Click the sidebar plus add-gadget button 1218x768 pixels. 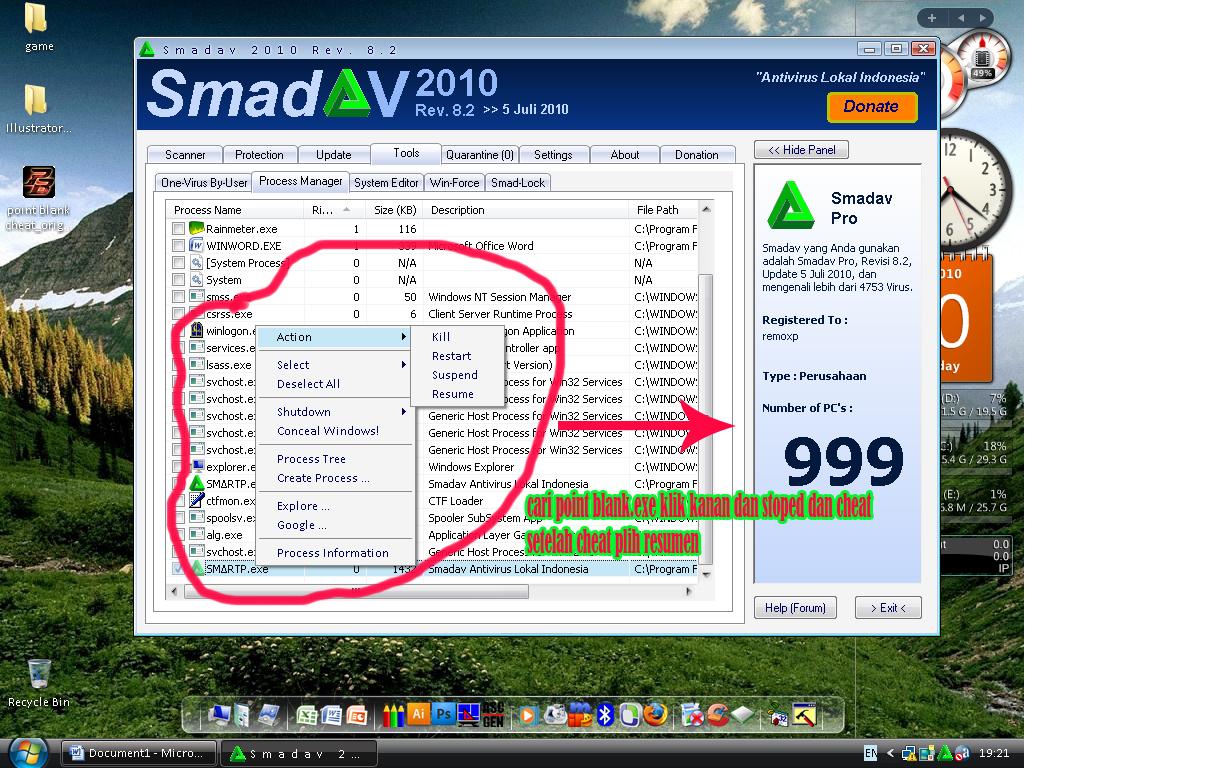point(932,18)
